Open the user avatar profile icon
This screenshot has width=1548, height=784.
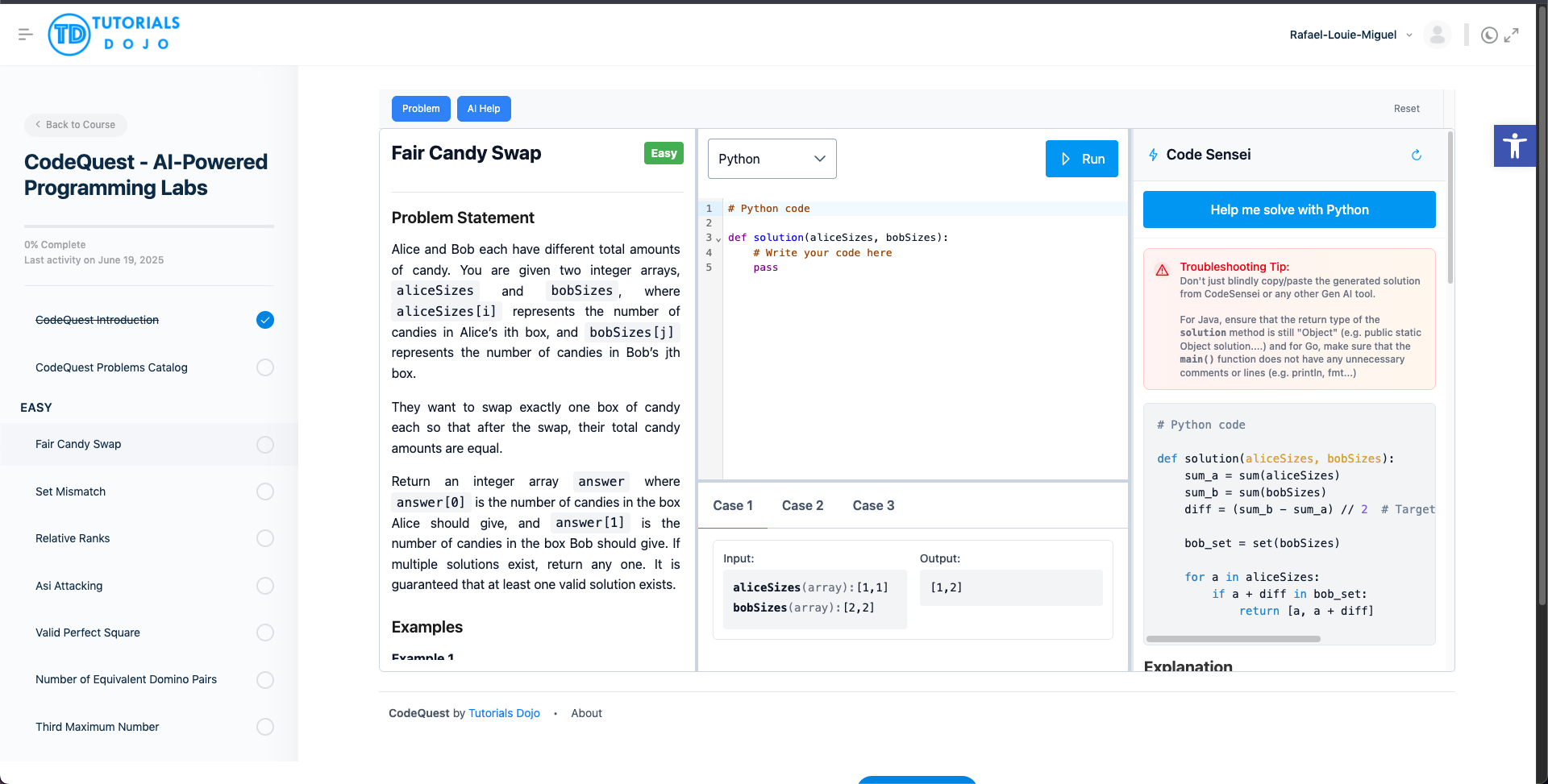click(1437, 35)
